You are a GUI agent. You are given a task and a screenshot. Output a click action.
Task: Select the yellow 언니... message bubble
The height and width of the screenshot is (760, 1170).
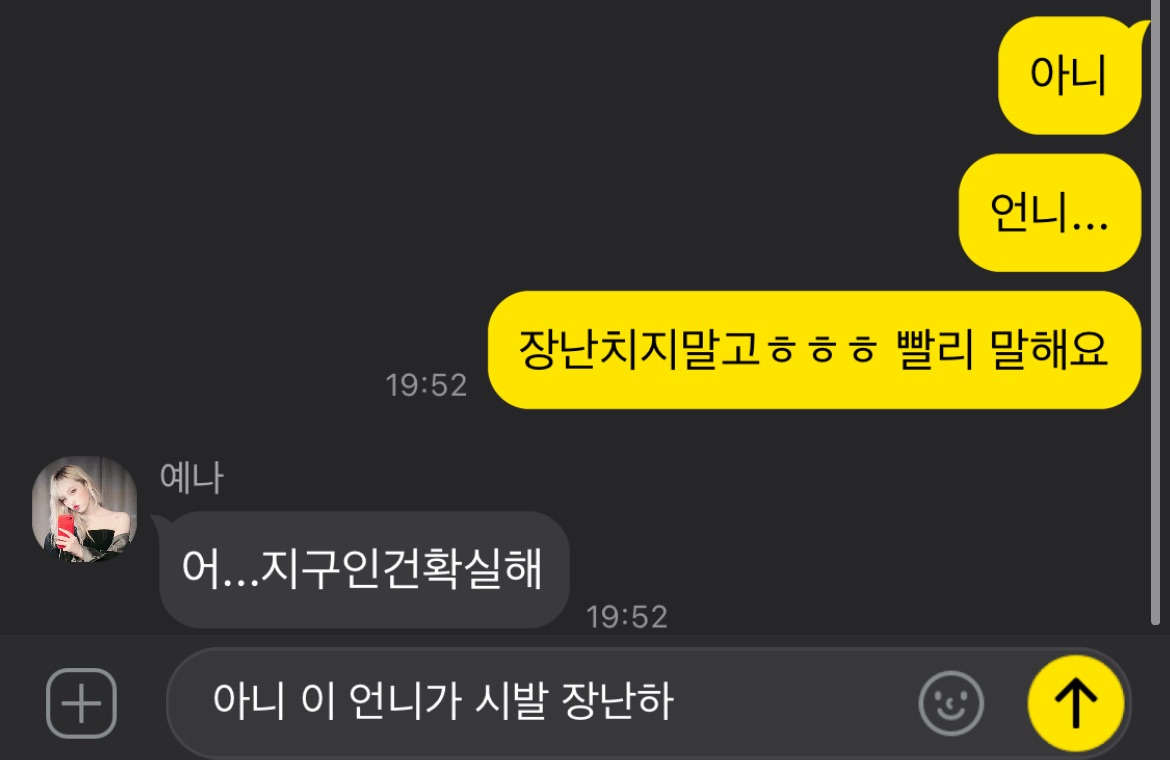tap(1050, 213)
